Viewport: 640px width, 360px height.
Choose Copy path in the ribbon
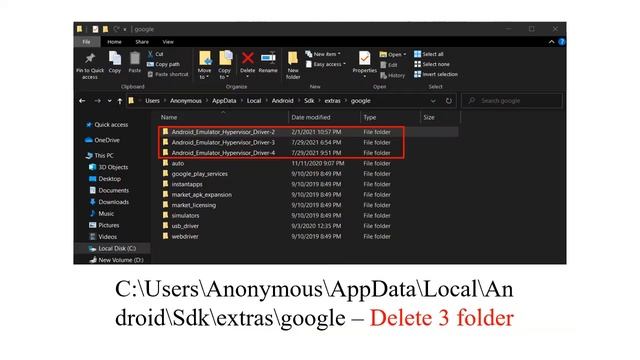[x=163, y=64]
